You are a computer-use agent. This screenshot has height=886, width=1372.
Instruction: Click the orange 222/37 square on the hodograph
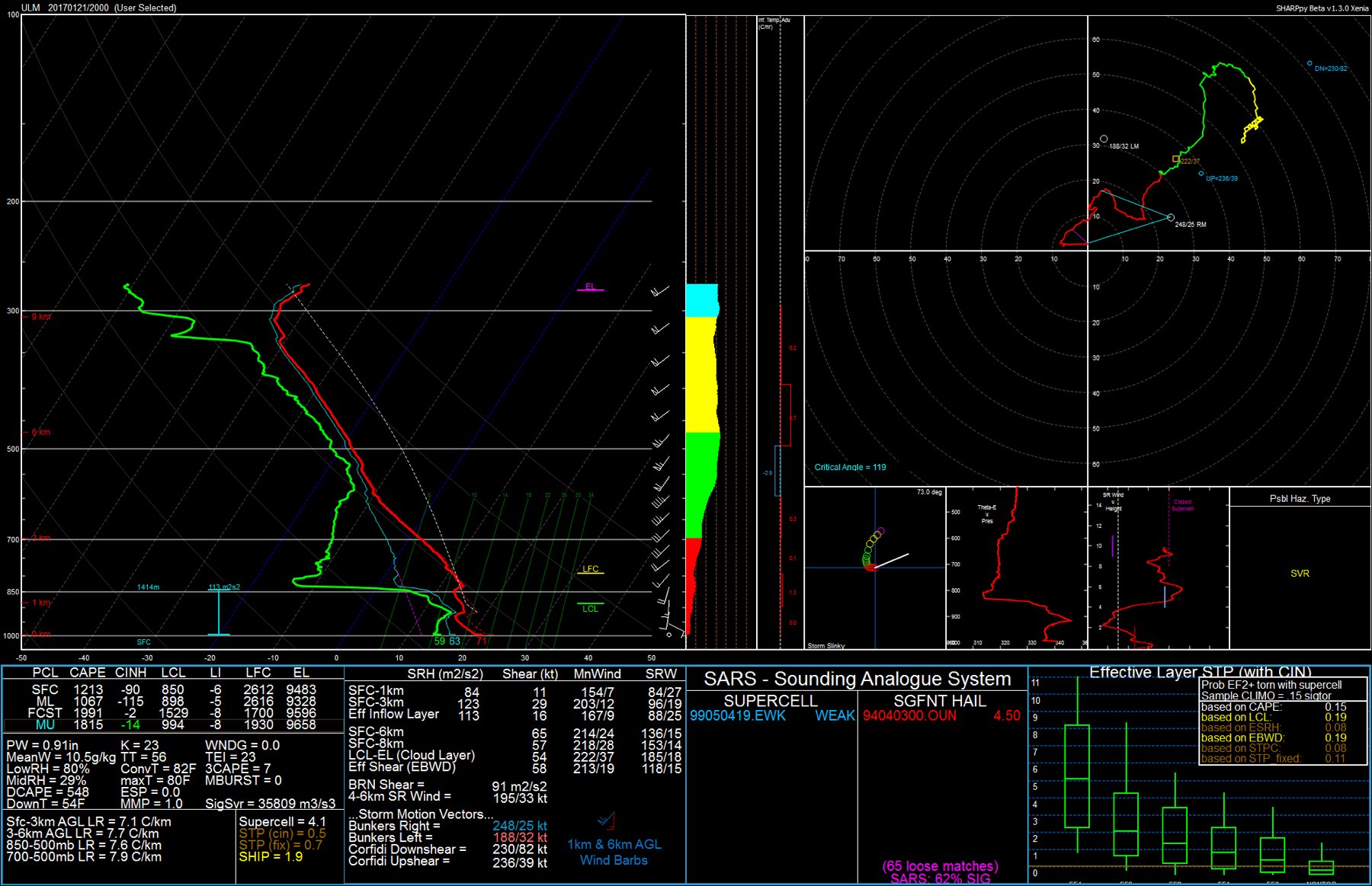(1175, 159)
